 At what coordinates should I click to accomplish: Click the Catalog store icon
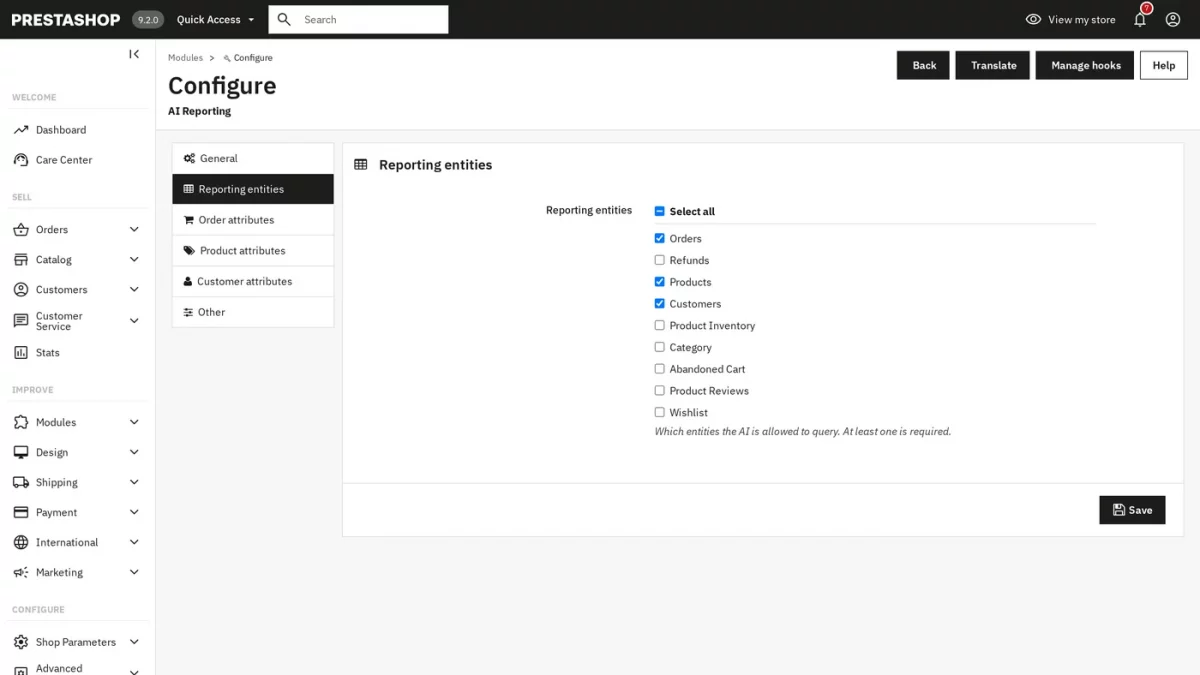(21, 260)
